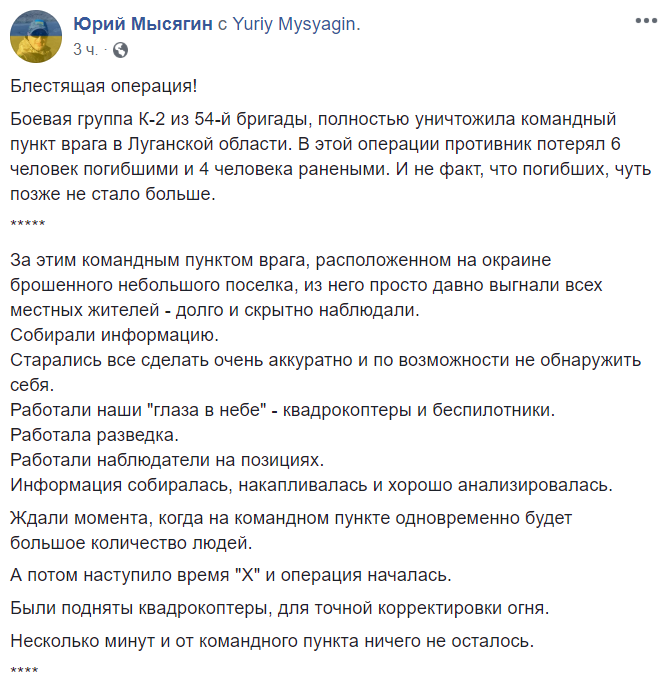Click the line 'Работали наблюдатели на позициях.'
The image size is (663, 681).
coord(167,460)
